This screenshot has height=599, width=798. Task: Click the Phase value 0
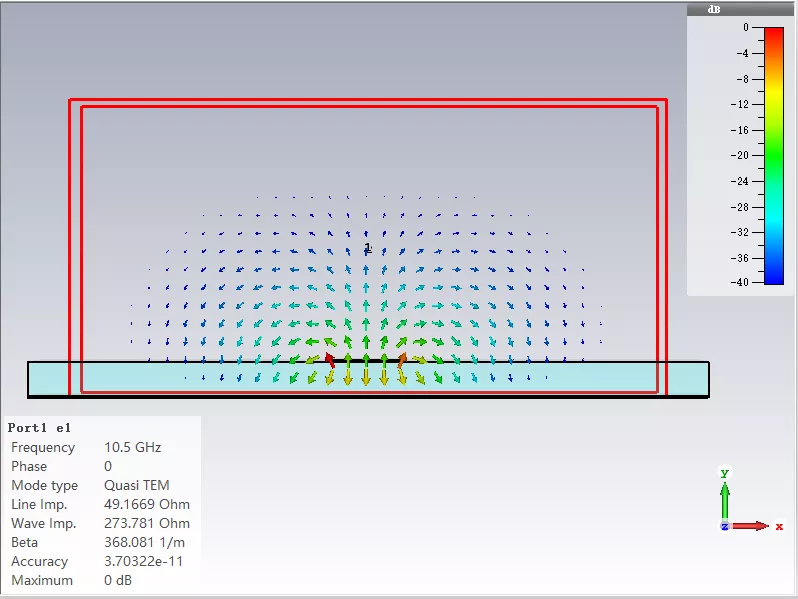(x=107, y=466)
